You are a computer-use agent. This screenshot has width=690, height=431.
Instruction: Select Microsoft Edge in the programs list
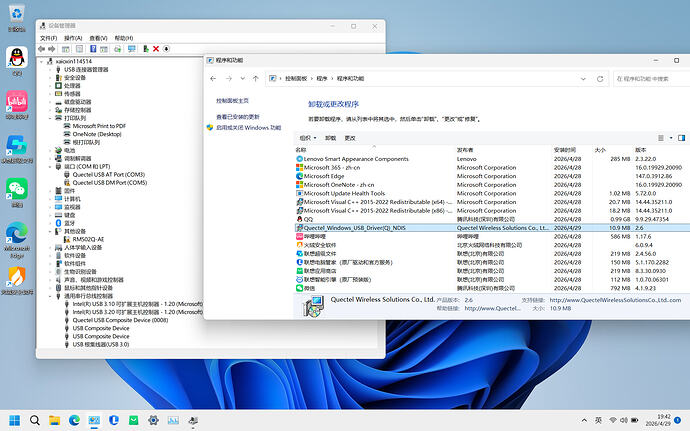coord(492,176)
